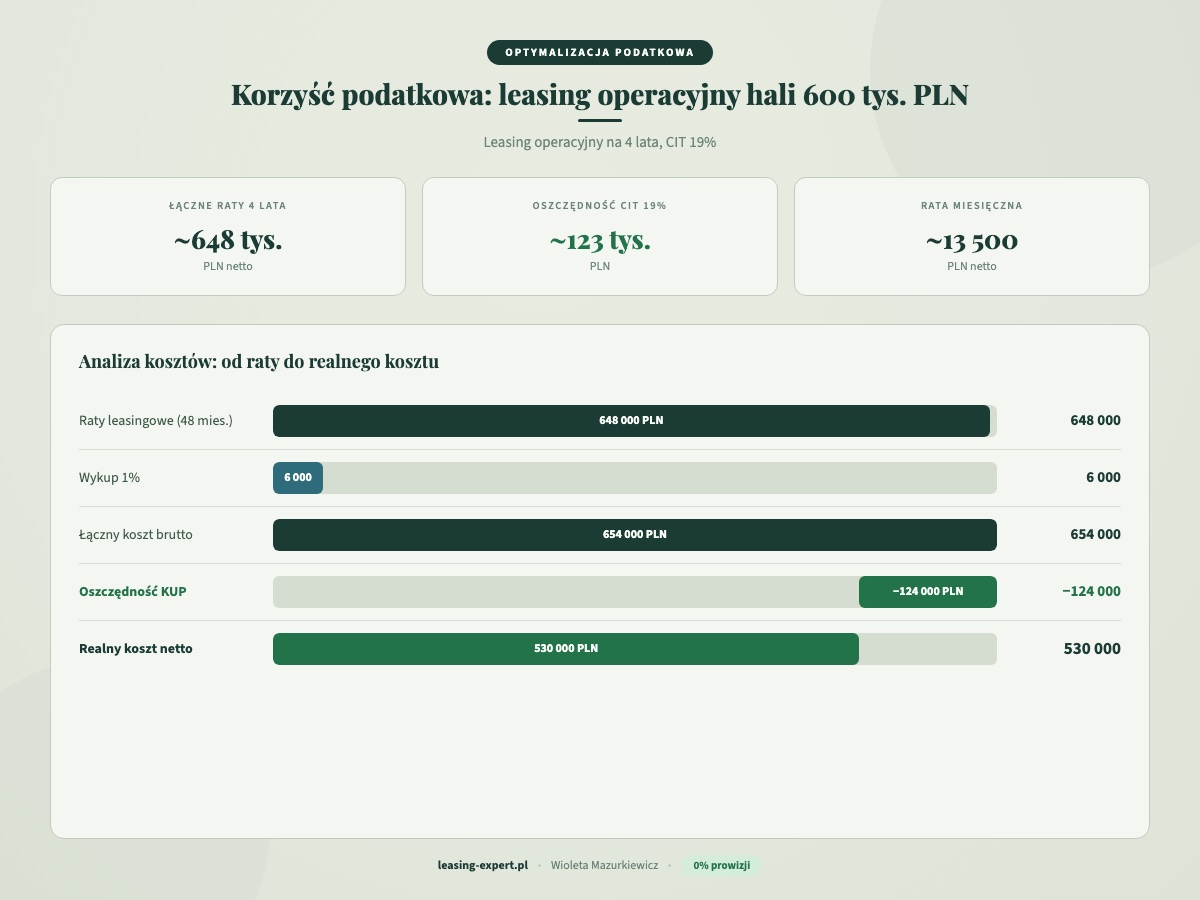Click the 530 000 PLN green bar

[x=565, y=648]
